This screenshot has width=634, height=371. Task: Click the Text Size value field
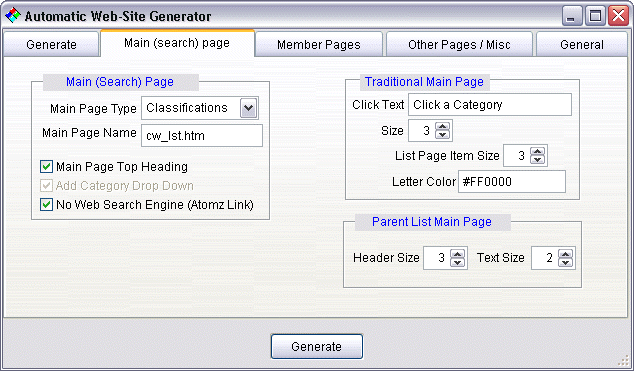[545, 258]
